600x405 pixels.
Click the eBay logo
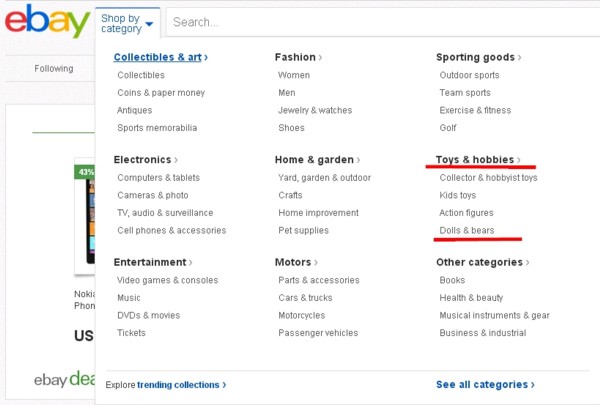click(x=46, y=21)
